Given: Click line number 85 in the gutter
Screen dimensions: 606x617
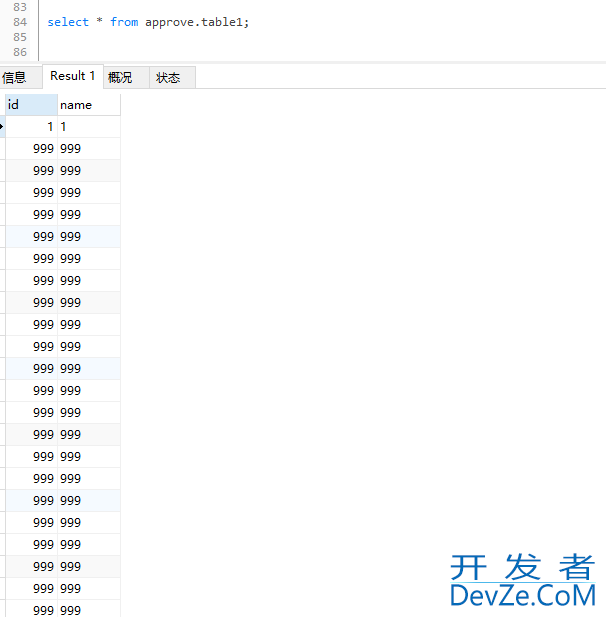Looking at the screenshot, I should pyautogui.click(x=20, y=37).
